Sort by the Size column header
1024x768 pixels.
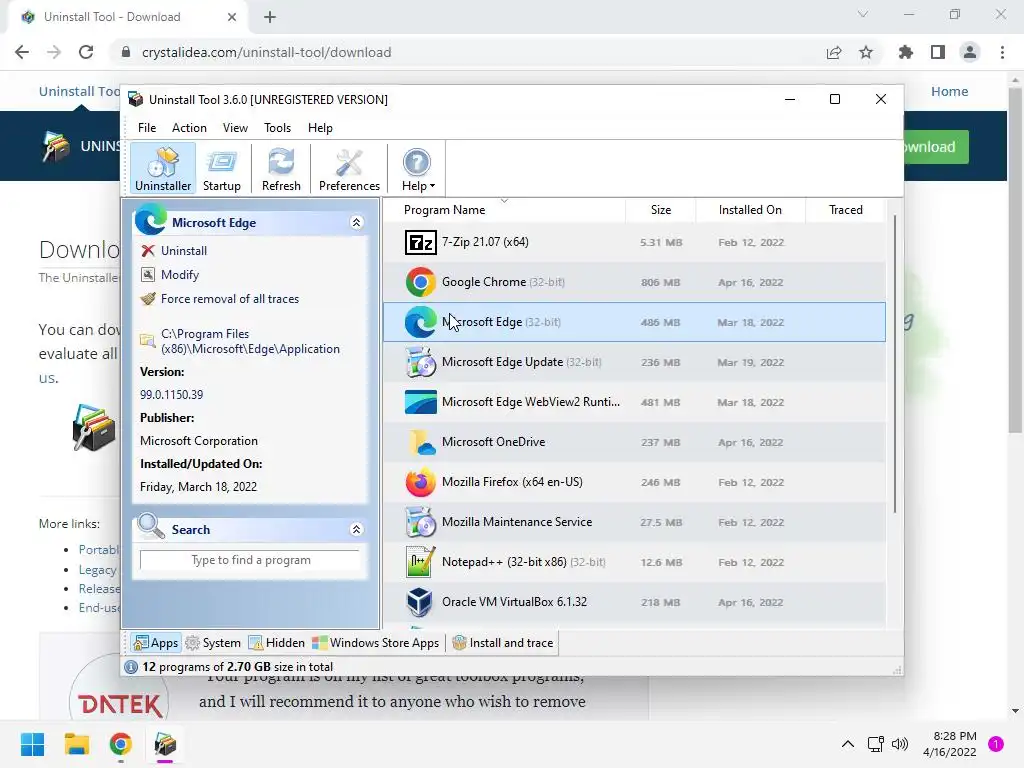click(x=660, y=210)
